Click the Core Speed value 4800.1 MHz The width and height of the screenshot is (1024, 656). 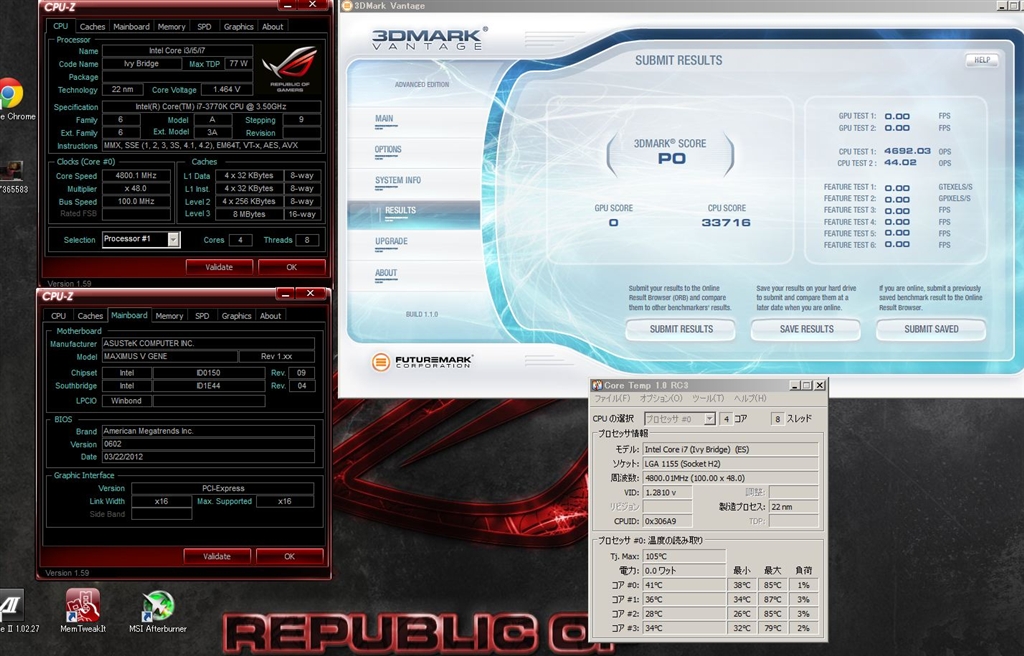pyautogui.click(x=136, y=176)
